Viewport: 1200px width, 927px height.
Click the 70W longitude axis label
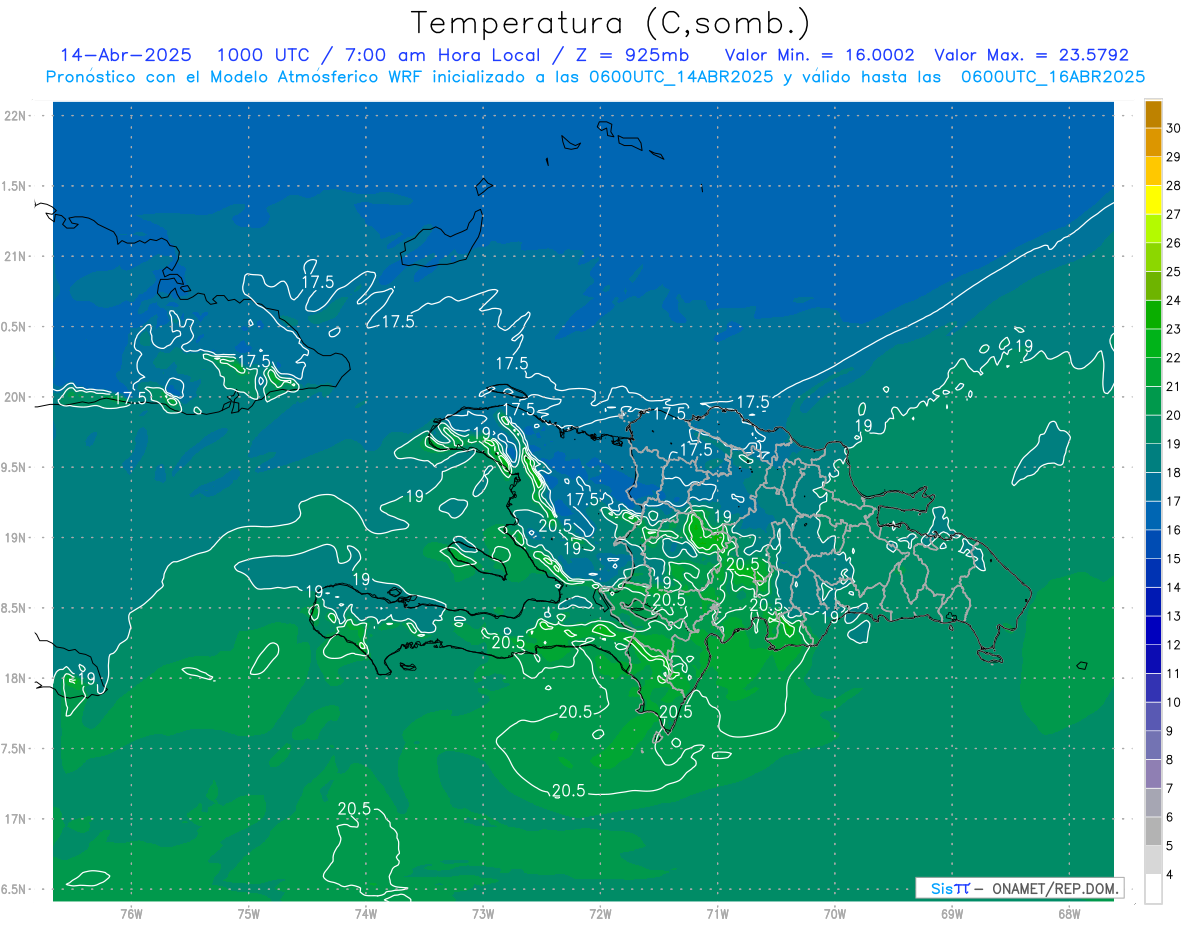(x=834, y=913)
